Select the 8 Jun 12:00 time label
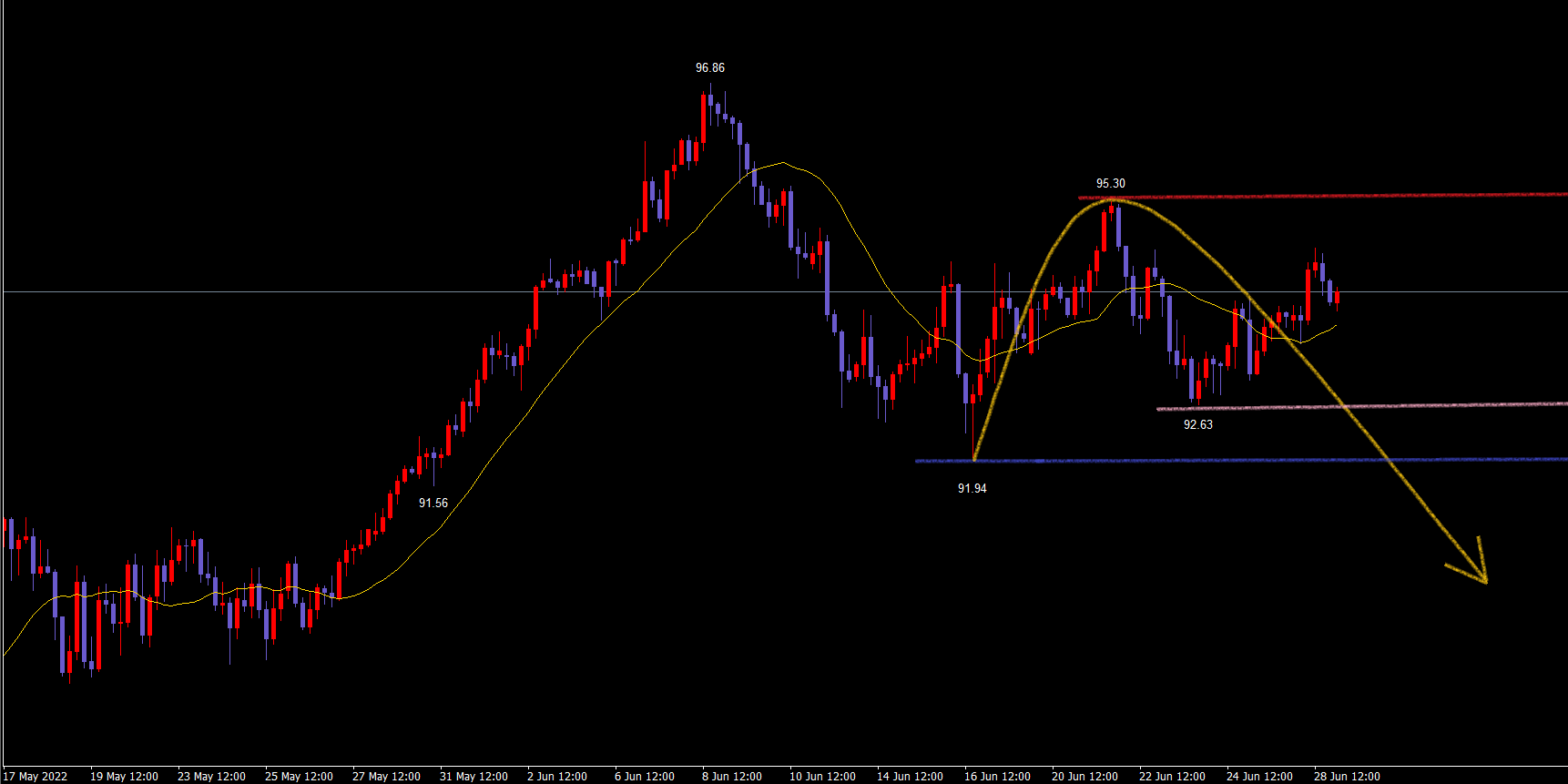This screenshot has height=784, width=1568. tap(731, 777)
